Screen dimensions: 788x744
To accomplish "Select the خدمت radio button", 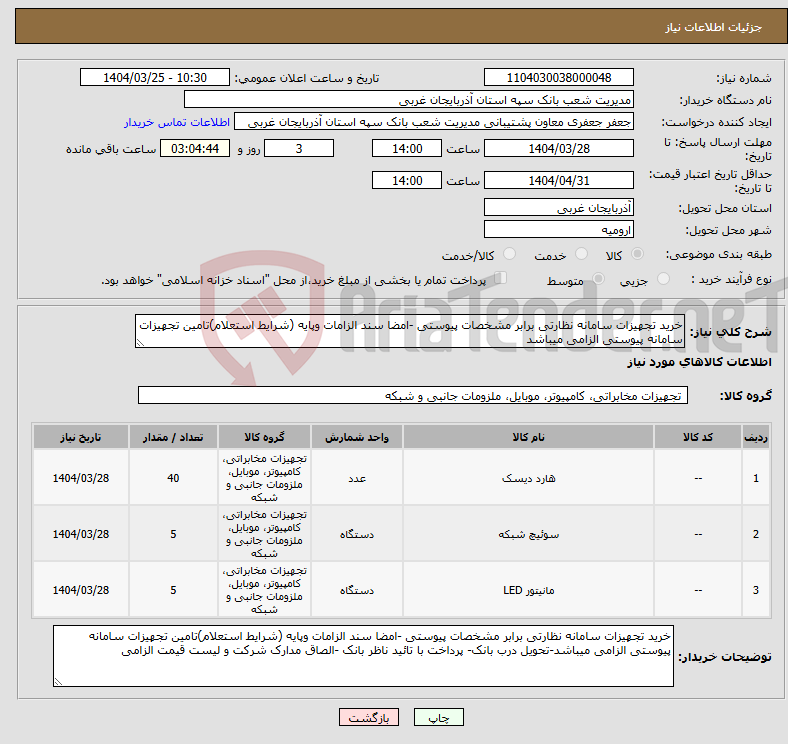I will click(x=581, y=254).
